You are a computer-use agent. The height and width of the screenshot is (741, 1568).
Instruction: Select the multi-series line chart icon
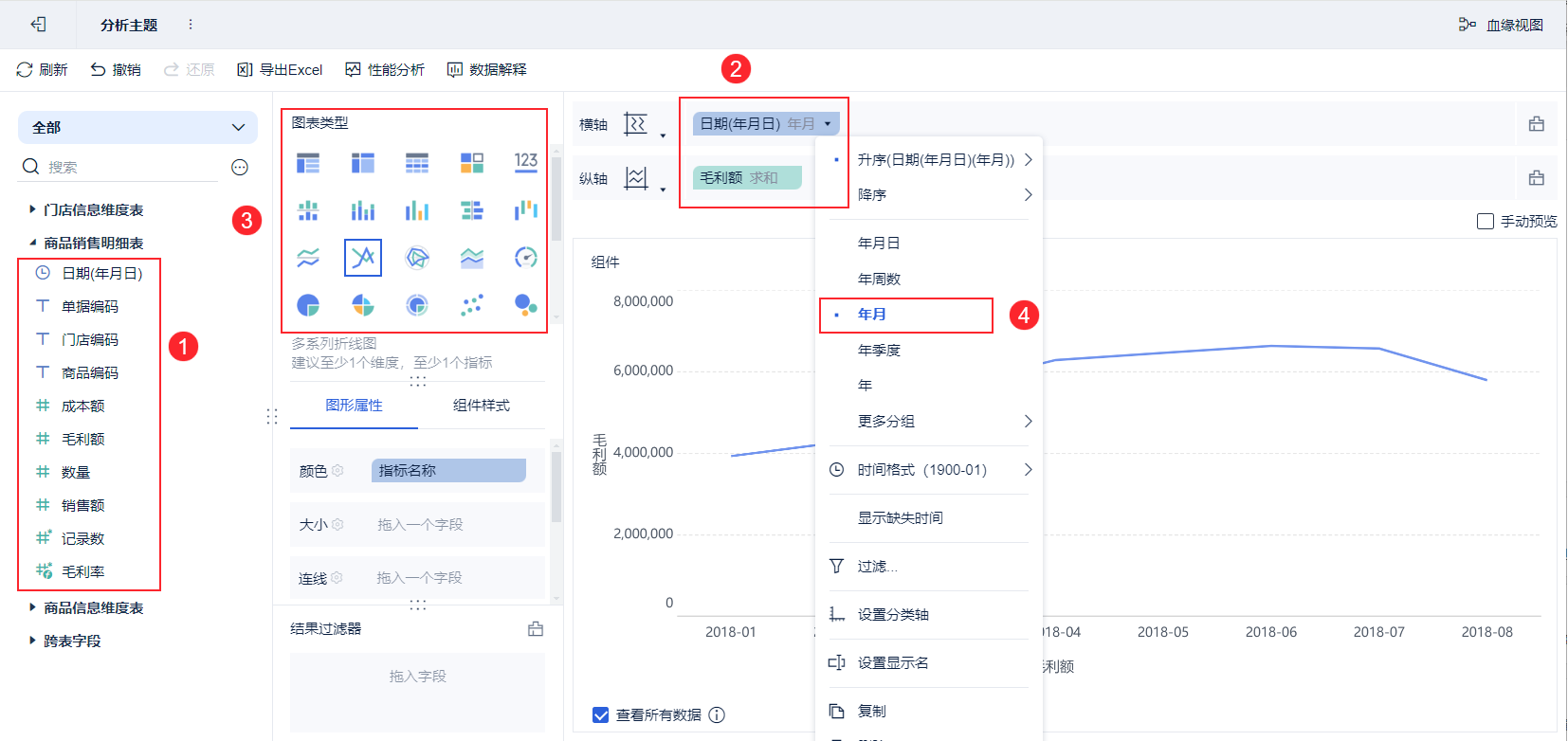click(363, 258)
